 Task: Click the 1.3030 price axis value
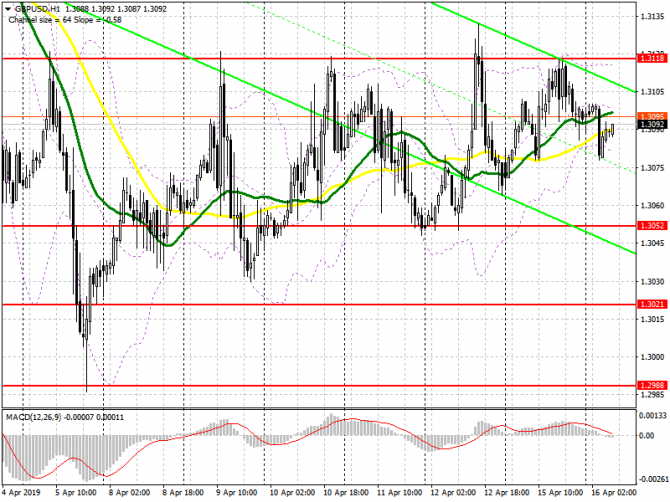tap(652, 282)
